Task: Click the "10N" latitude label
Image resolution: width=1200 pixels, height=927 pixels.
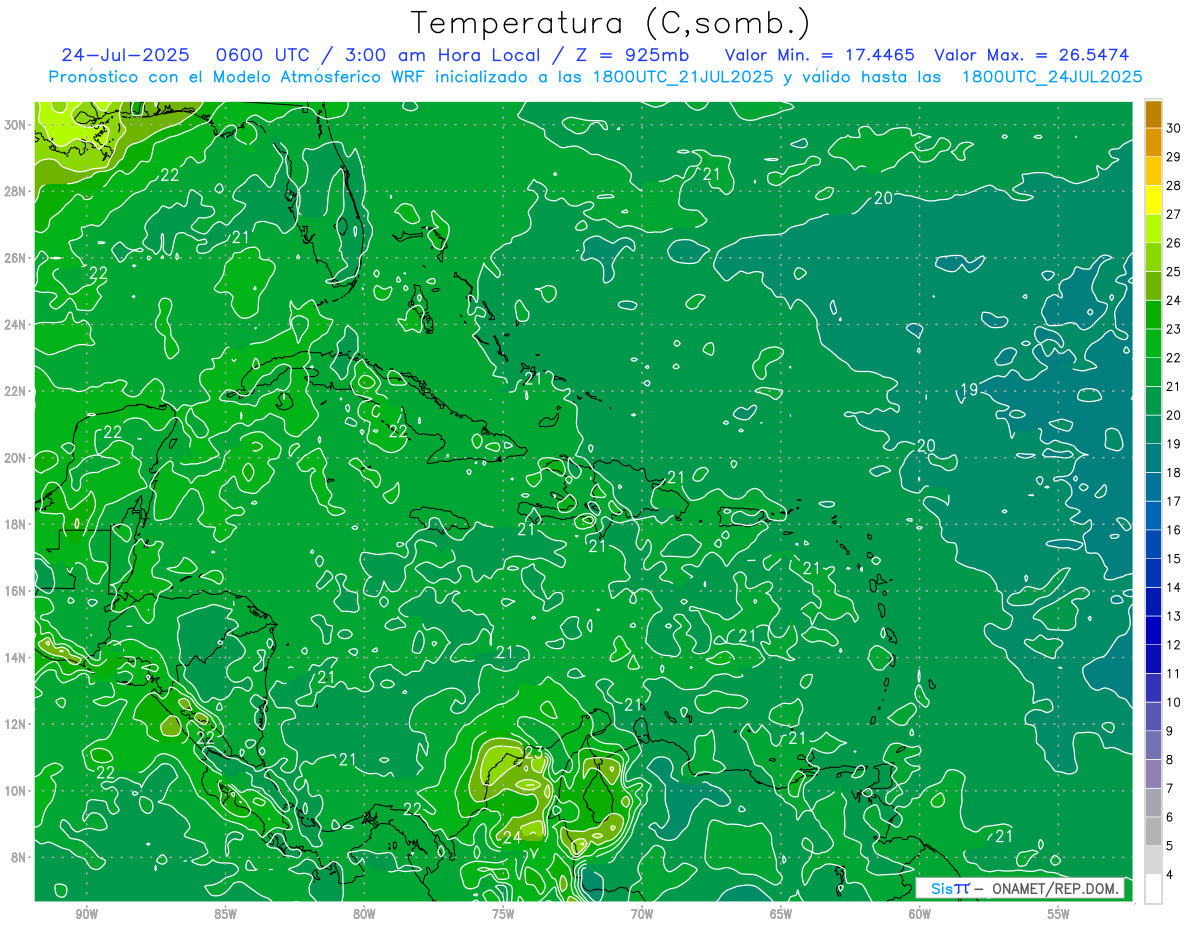Action: (15, 791)
